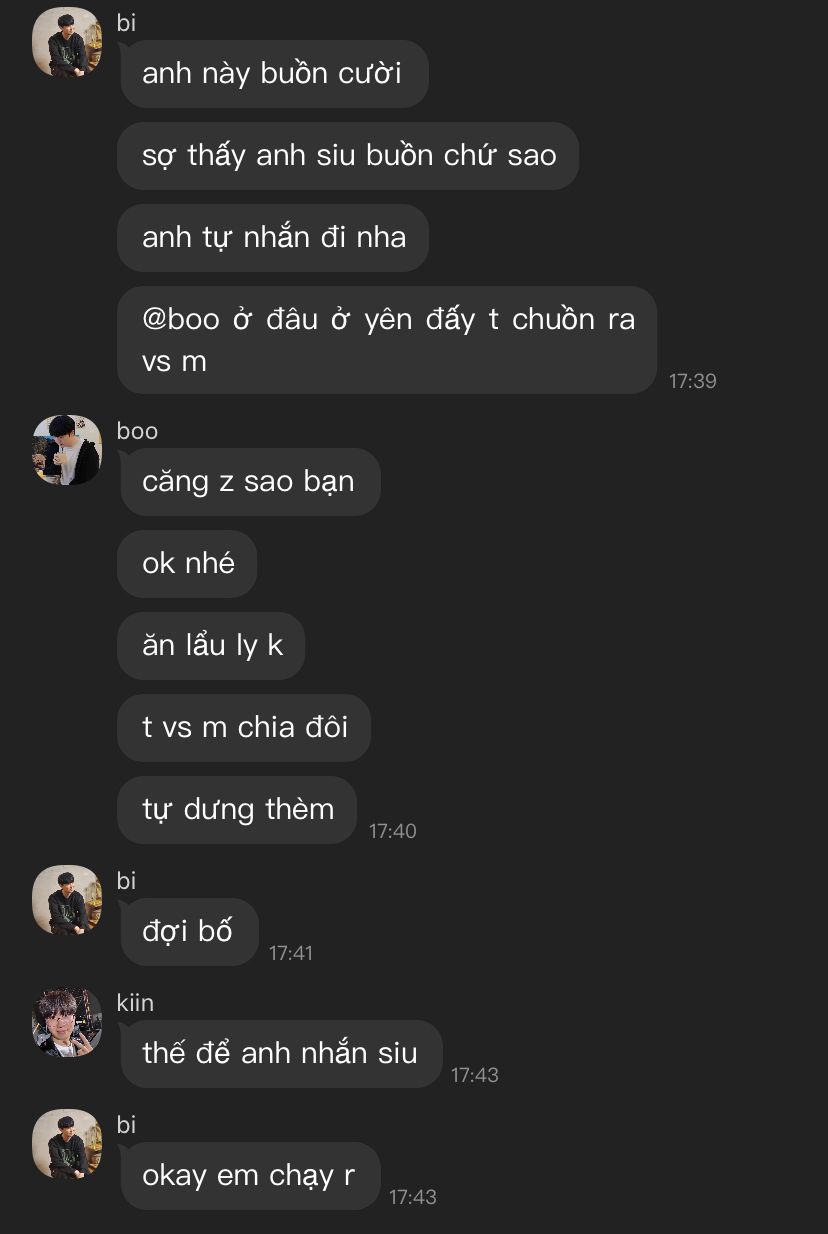Open kiin's profile avatar
This screenshot has height=1234, width=828.
(x=67, y=1022)
